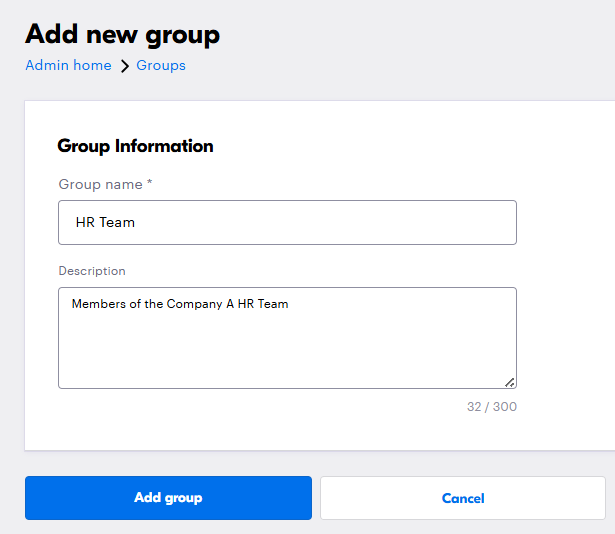Click the Description box resize handle
This screenshot has height=534, width=615.
510,381
